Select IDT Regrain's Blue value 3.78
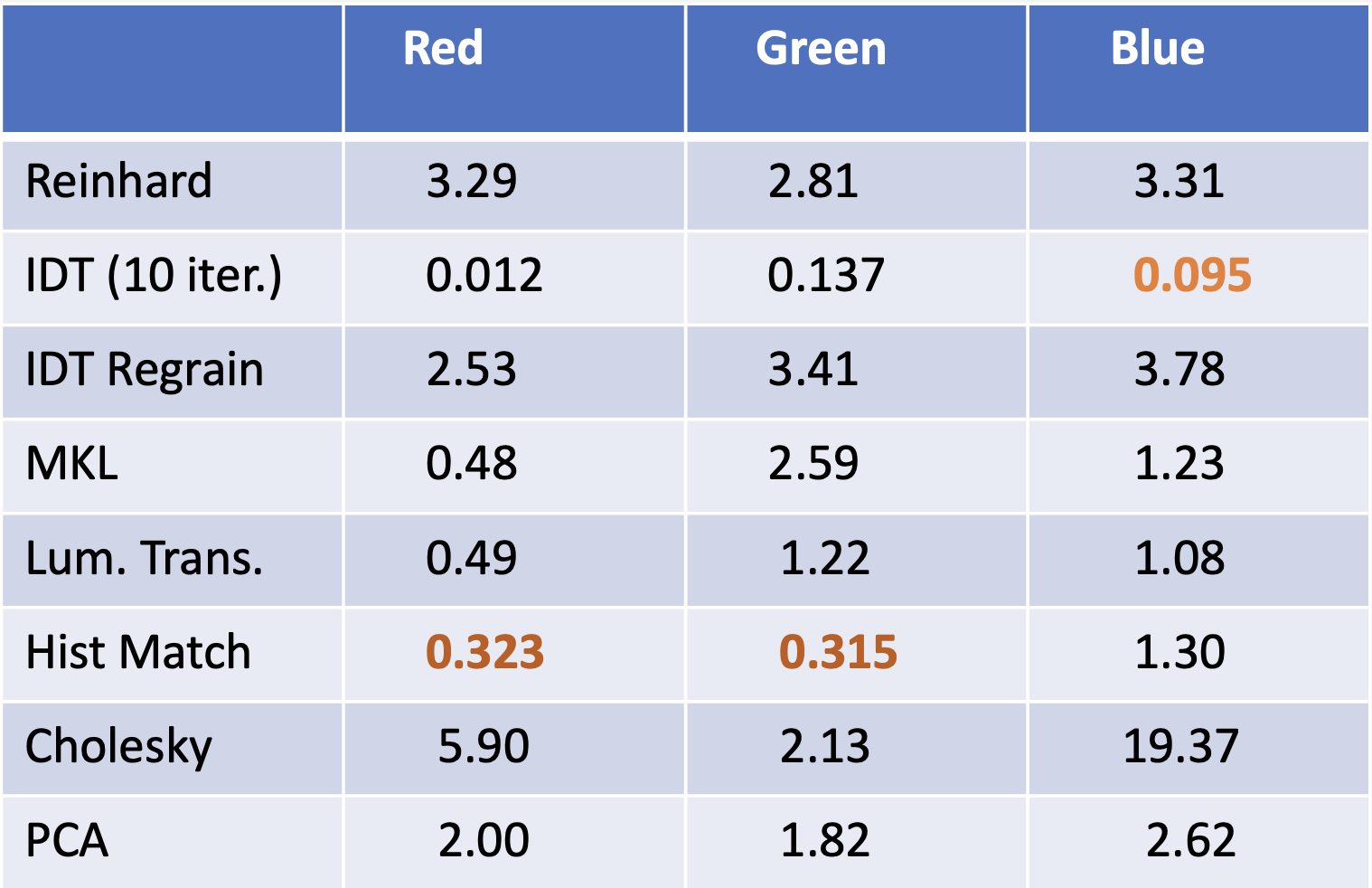Image resolution: width=1372 pixels, height=888 pixels. 1179,370
